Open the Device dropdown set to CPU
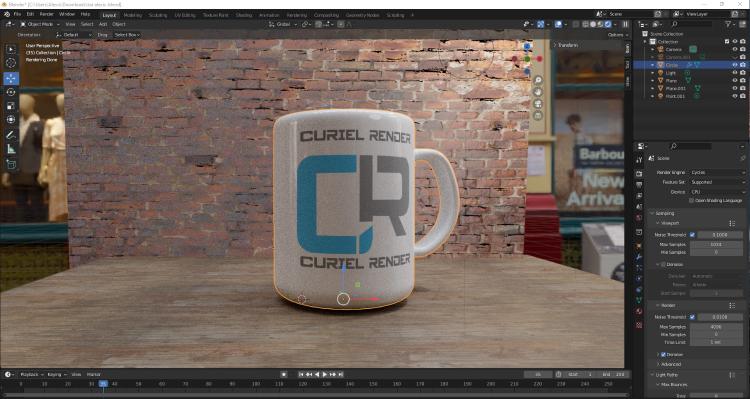 pyautogui.click(x=717, y=192)
